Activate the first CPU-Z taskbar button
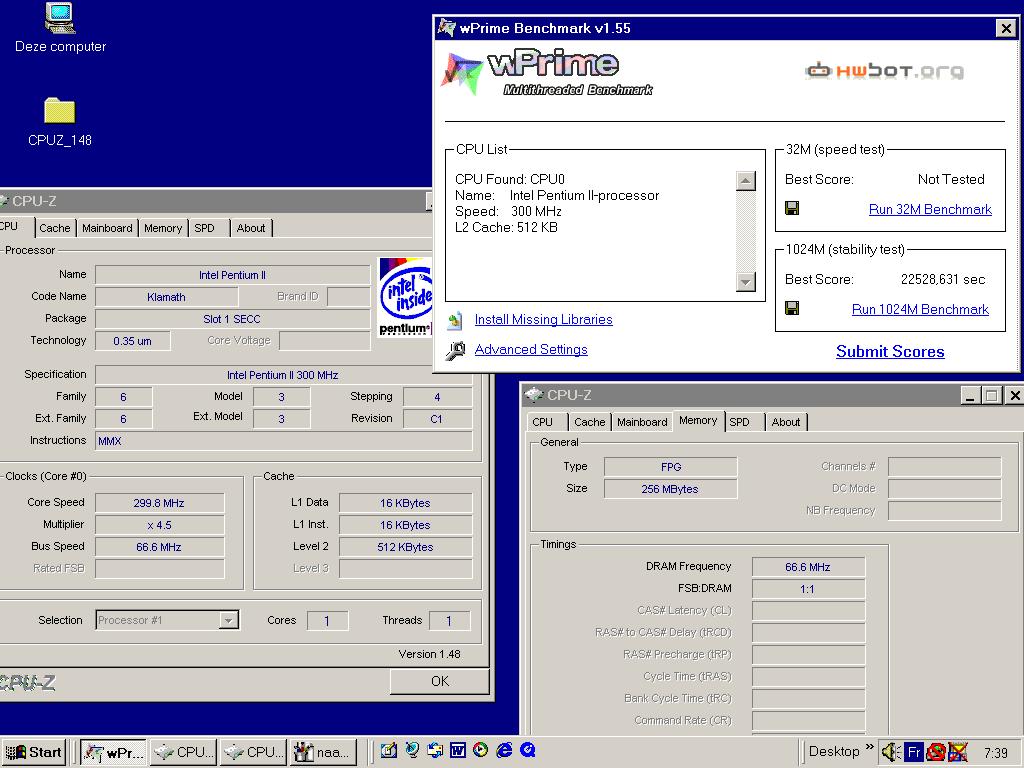Image resolution: width=1024 pixels, height=768 pixels. (x=184, y=752)
